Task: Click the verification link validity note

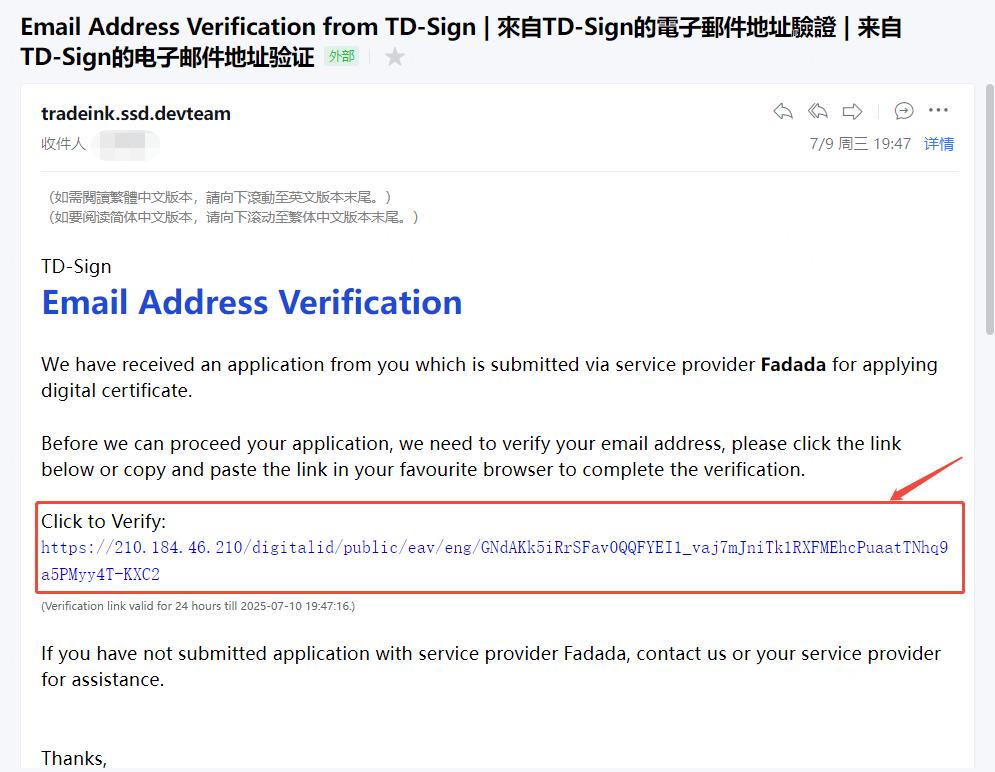Action: 198,606
